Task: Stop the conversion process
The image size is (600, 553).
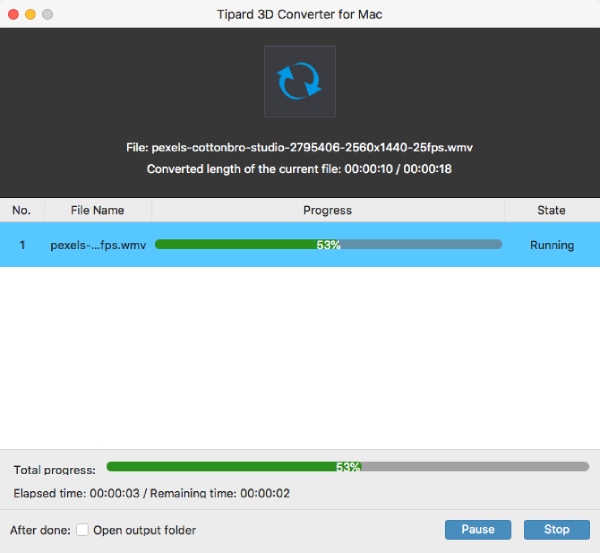Action: point(556,529)
